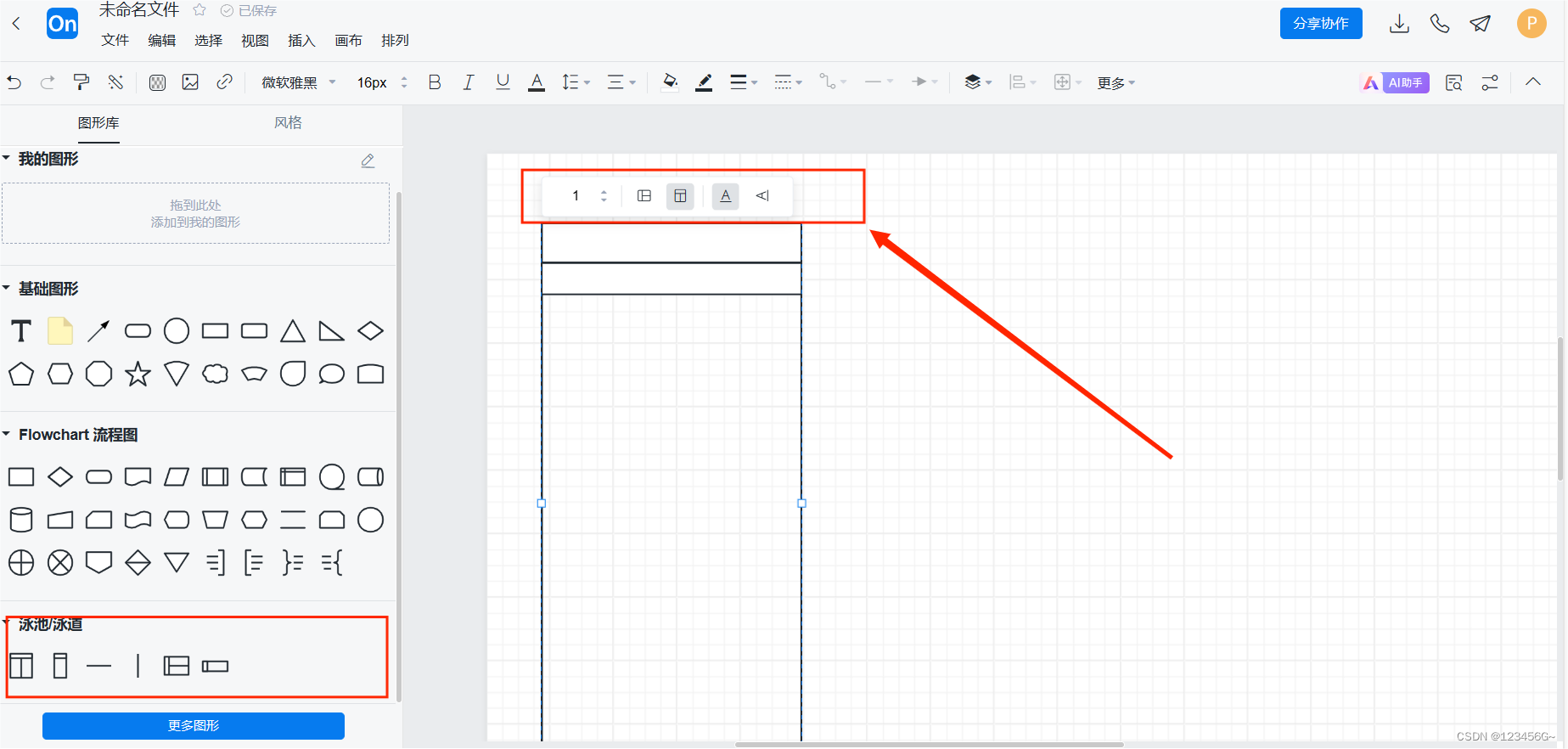
Task: Open the AI助手 assistant
Action: point(1396,82)
